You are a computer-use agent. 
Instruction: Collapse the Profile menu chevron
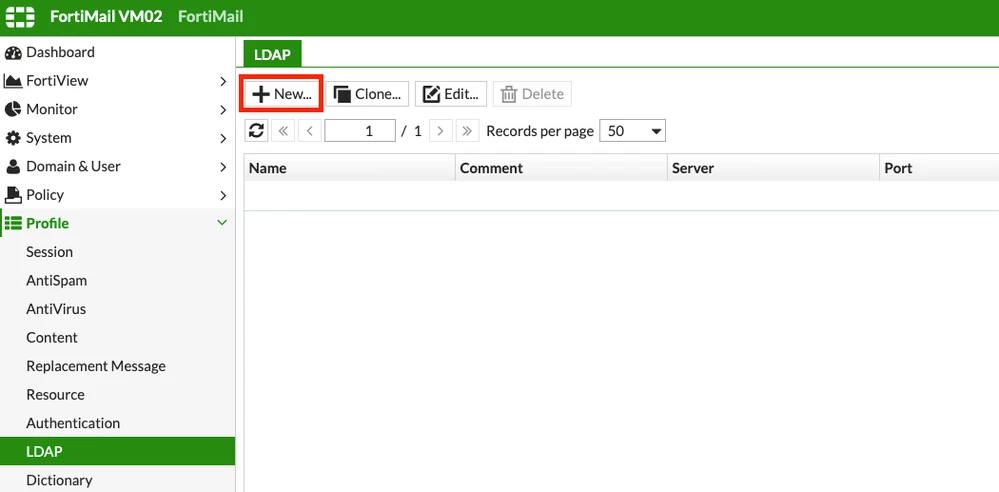click(x=222, y=223)
